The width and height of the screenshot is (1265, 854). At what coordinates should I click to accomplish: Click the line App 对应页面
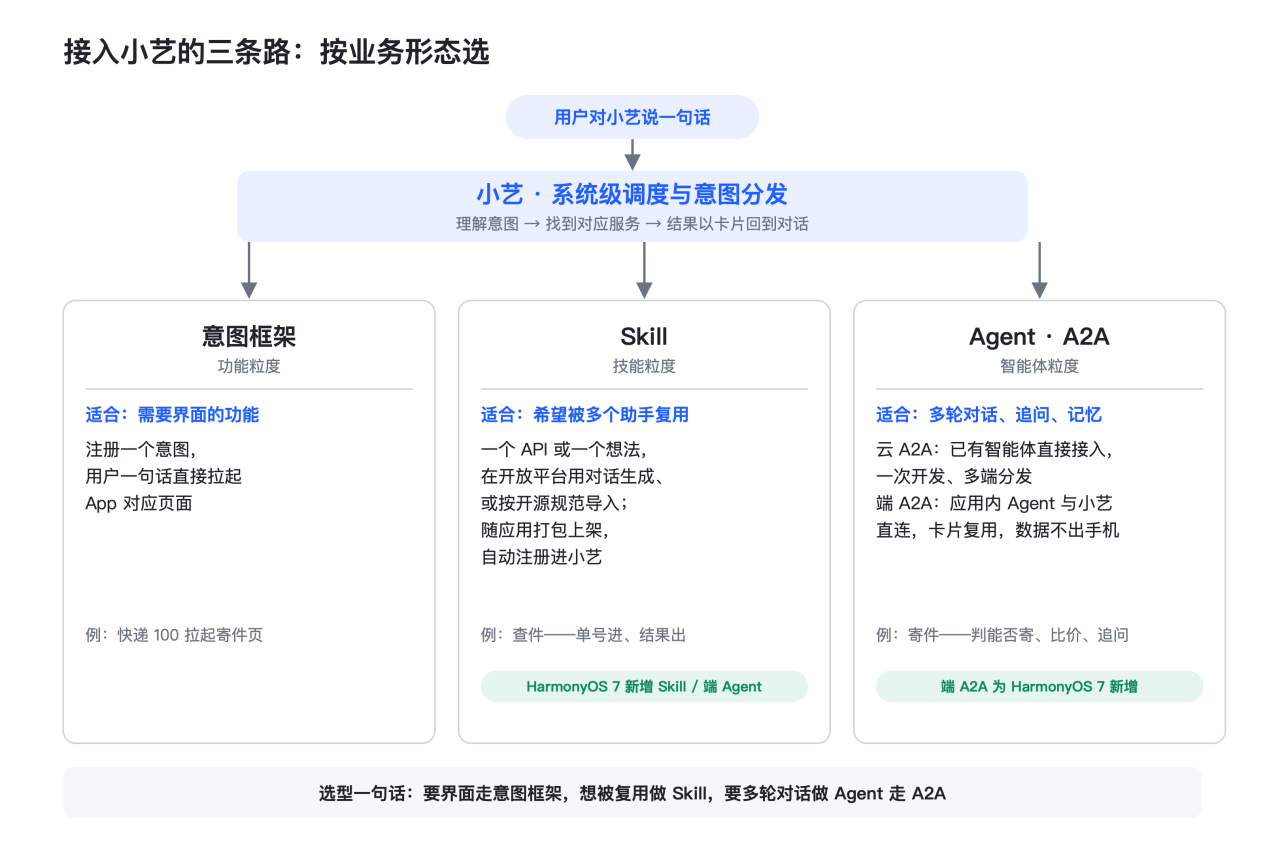(139, 503)
